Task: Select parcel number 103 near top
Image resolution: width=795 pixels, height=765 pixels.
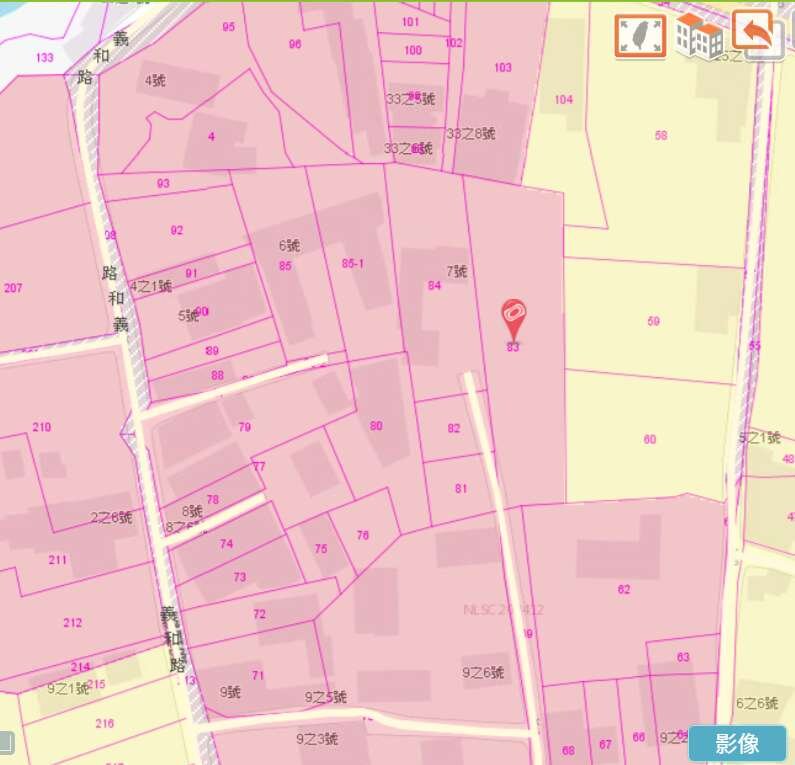Action: pos(503,68)
